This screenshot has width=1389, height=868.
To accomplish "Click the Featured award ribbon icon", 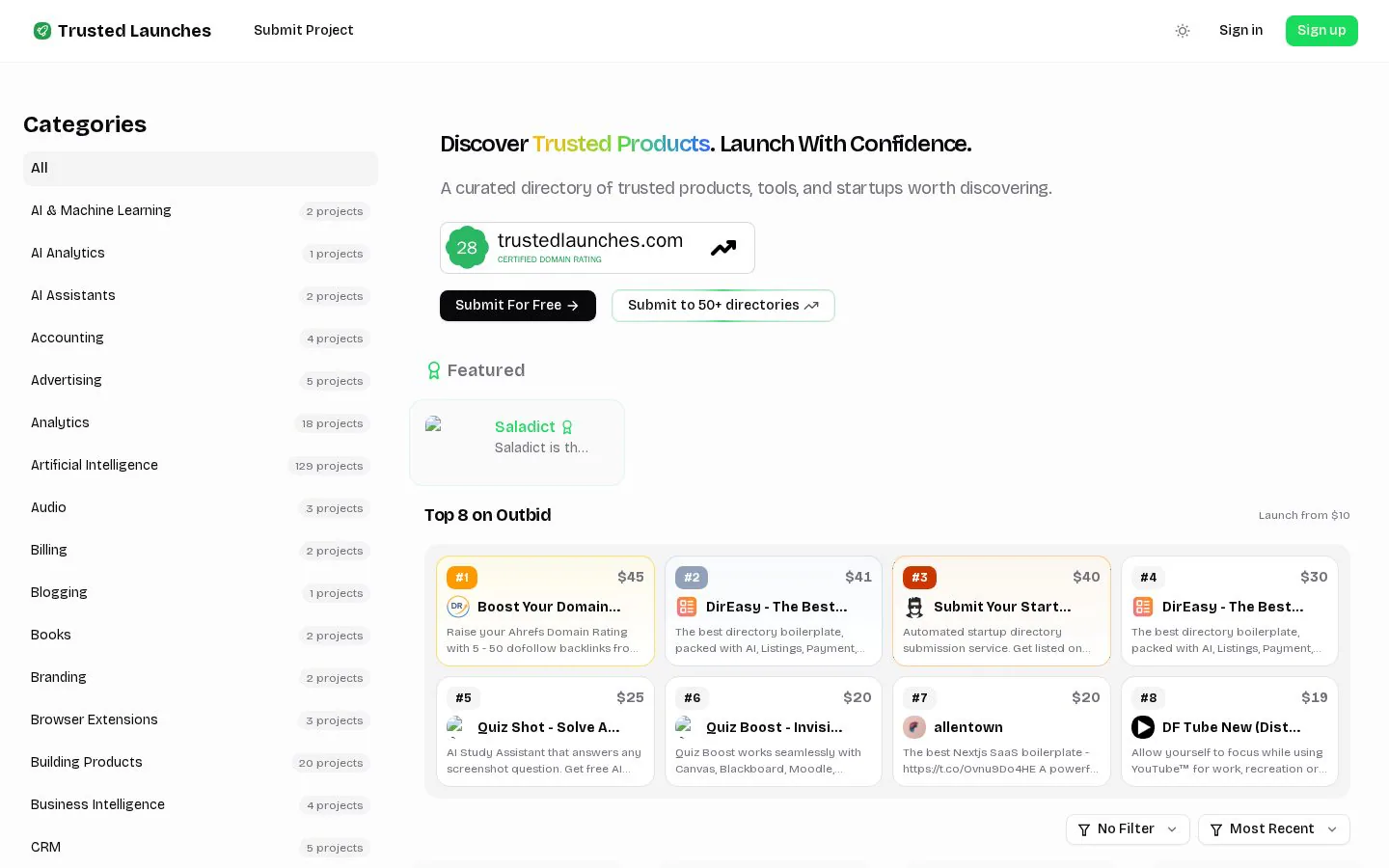I will tap(434, 370).
